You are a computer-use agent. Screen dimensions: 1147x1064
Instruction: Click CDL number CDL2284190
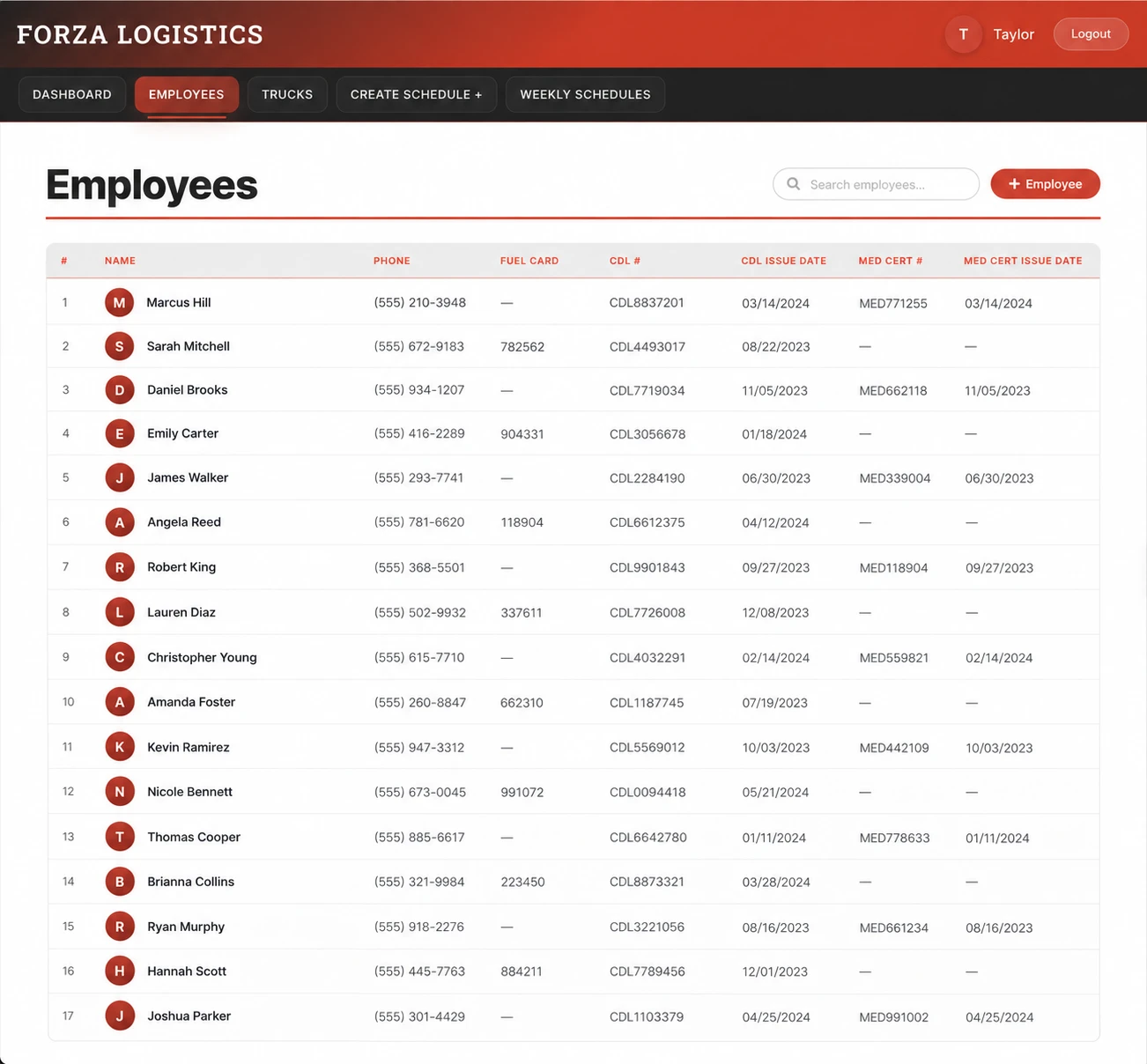point(647,478)
